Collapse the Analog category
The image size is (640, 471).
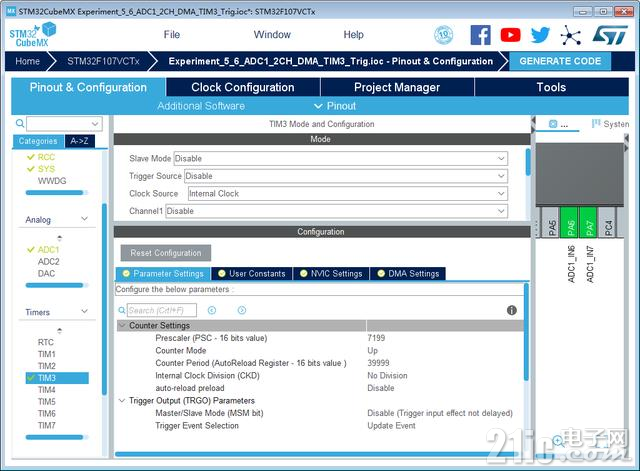click(84, 219)
